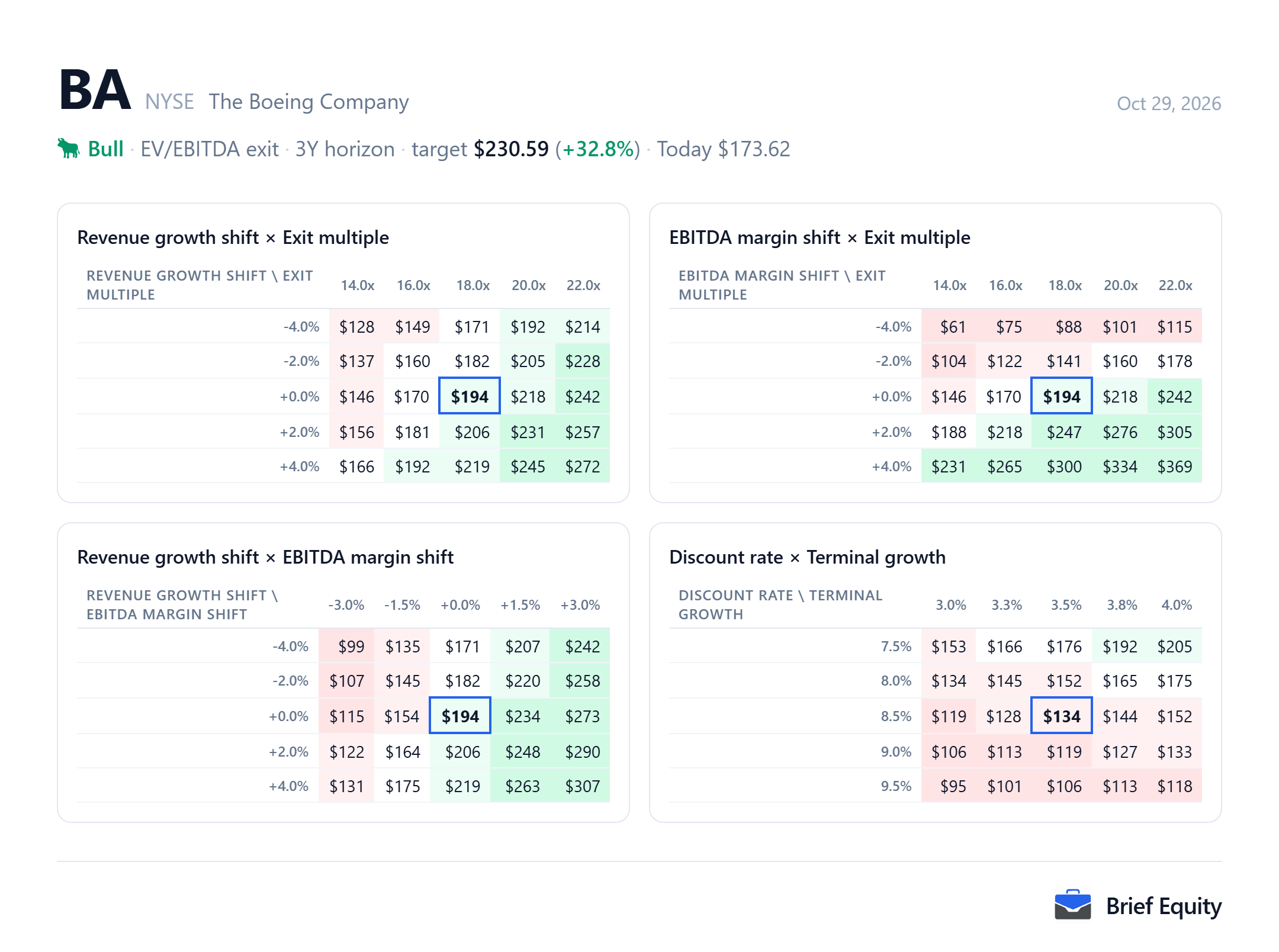Image resolution: width=1279 pixels, height=952 pixels.
Task: Click the target price $230.59
Action: [x=511, y=149]
